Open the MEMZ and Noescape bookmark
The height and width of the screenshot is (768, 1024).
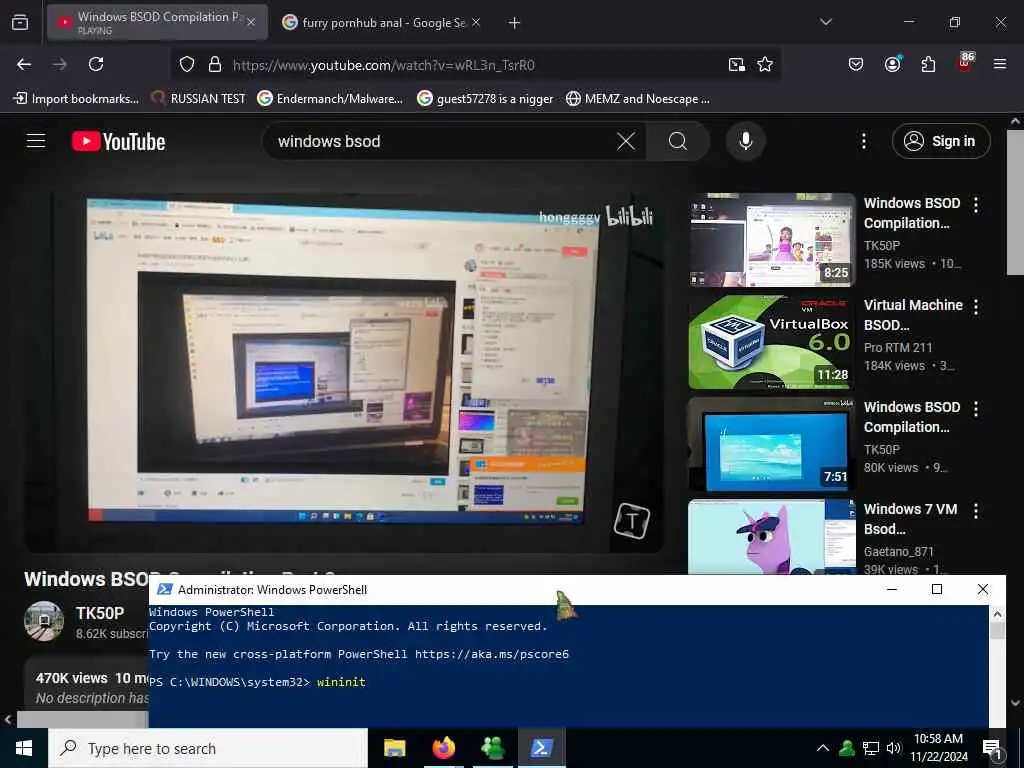pyautogui.click(x=638, y=99)
